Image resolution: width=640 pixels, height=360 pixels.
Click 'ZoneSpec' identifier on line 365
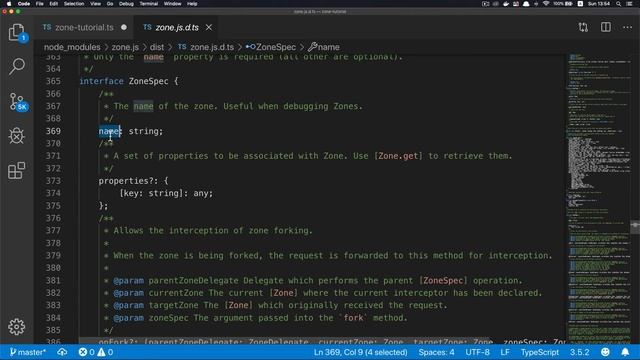pos(149,81)
